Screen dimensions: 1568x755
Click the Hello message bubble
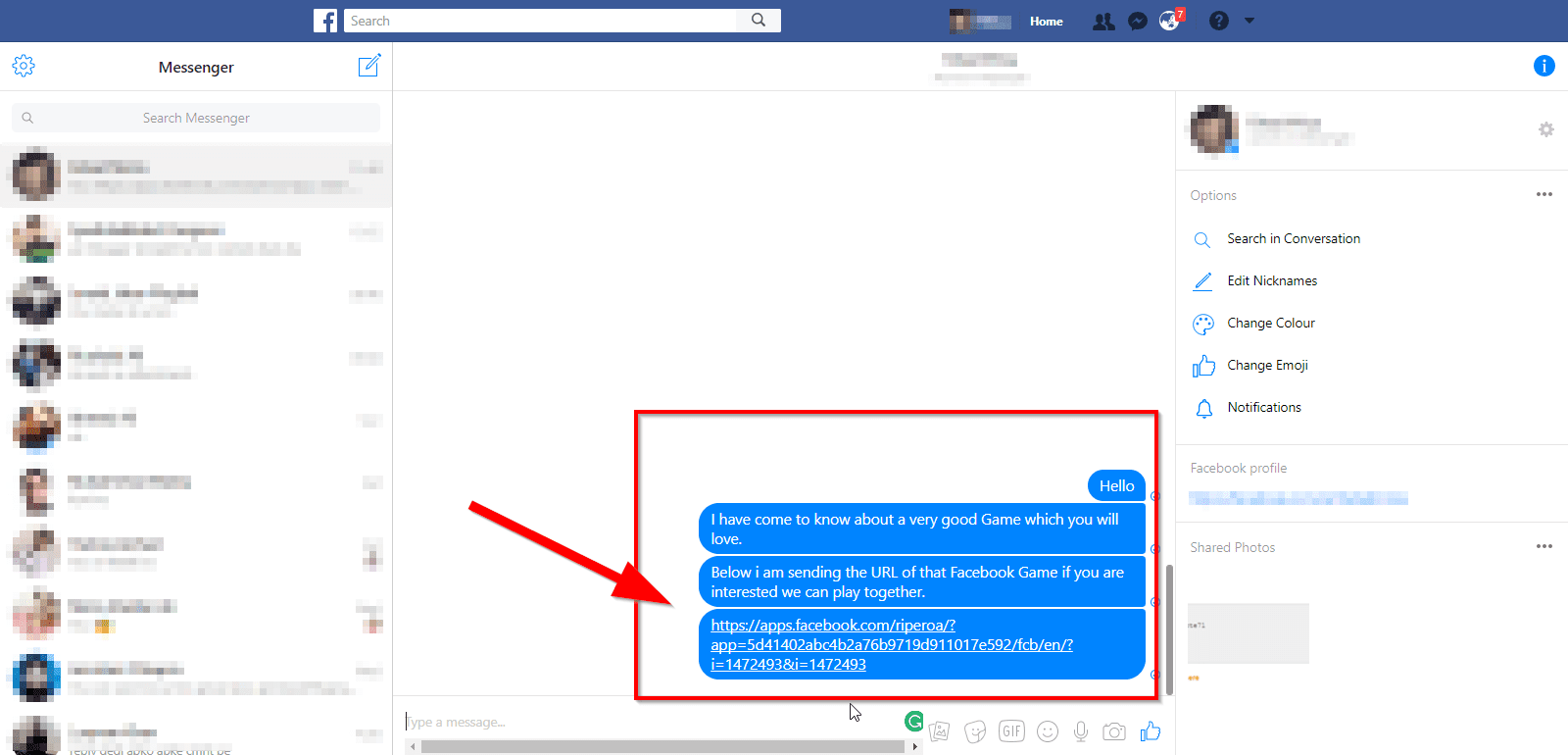(x=1116, y=485)
